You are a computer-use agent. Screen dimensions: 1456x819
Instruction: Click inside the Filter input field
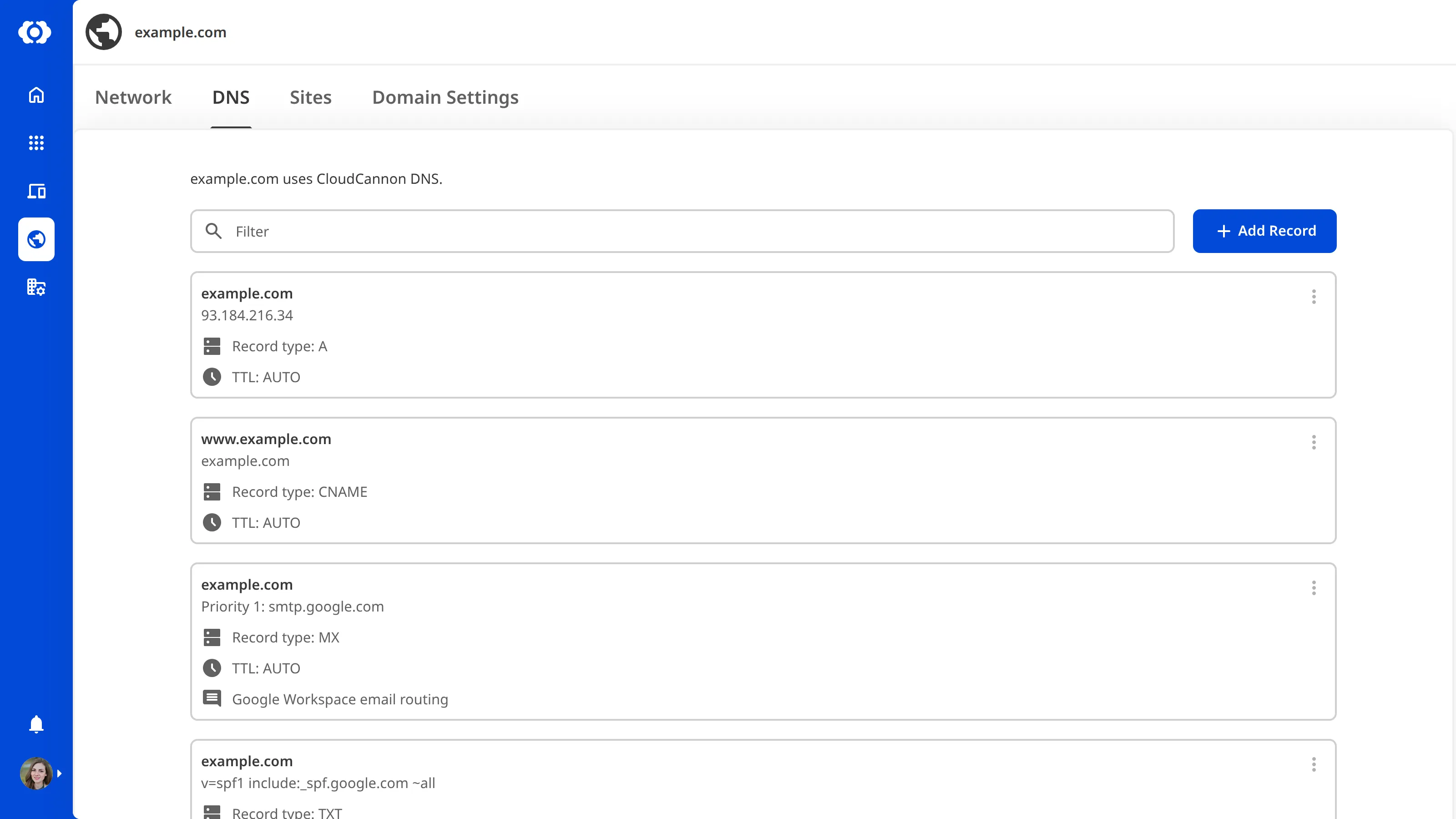pyautogui.click(x=452, y=231)
